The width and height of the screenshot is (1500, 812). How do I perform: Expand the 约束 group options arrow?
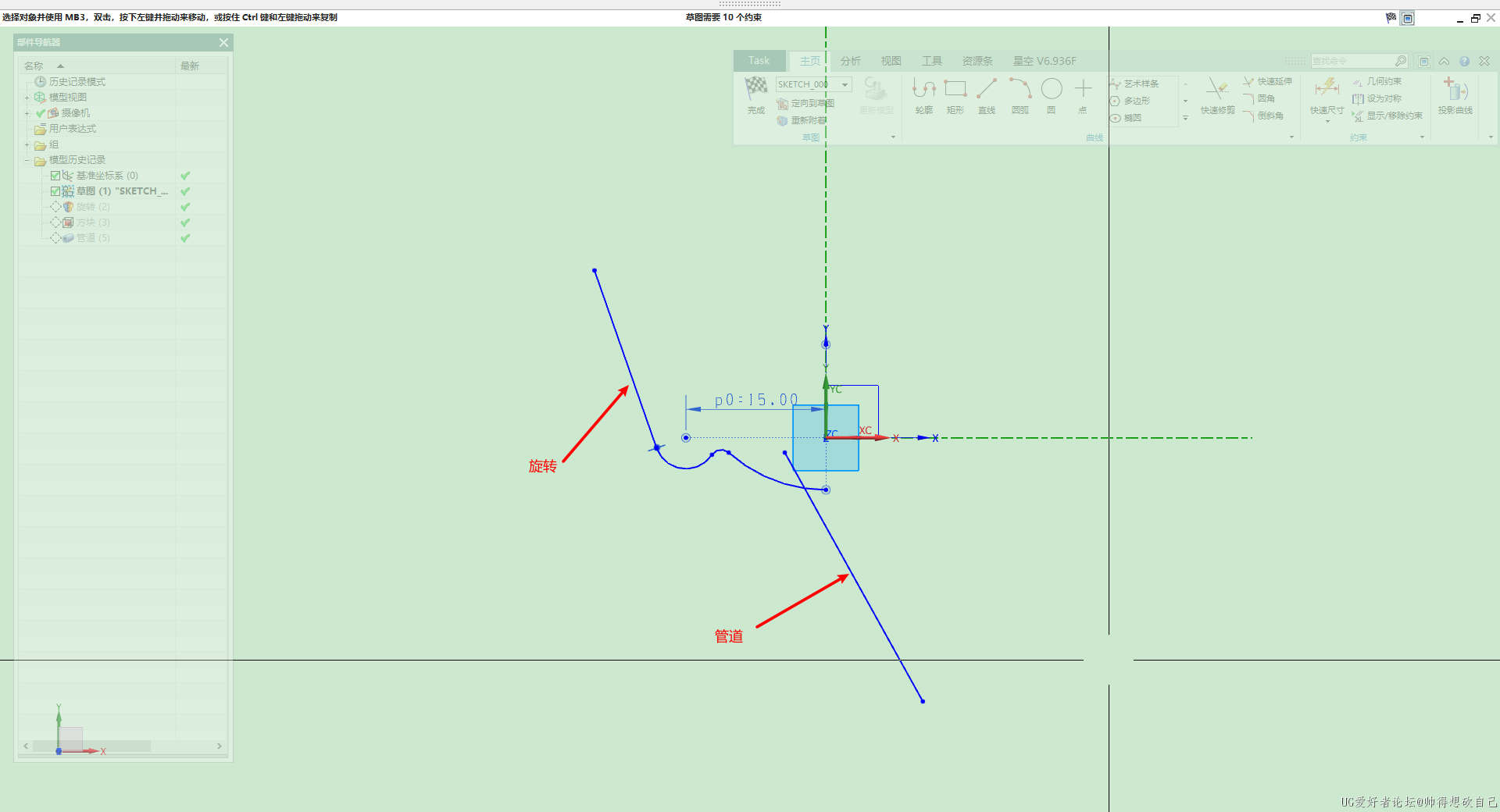[1422, 137]
